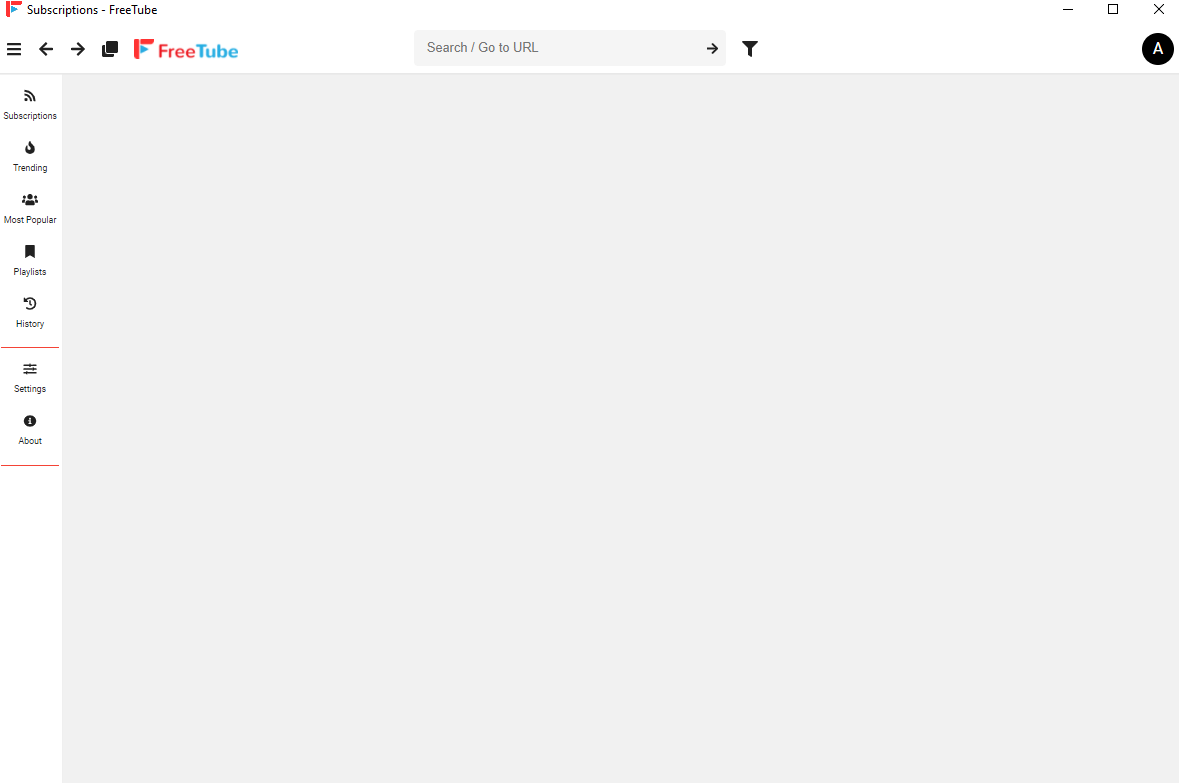Open search filters
The height and width of the screenshot is (783, 1179).
[x=749, y=48]
